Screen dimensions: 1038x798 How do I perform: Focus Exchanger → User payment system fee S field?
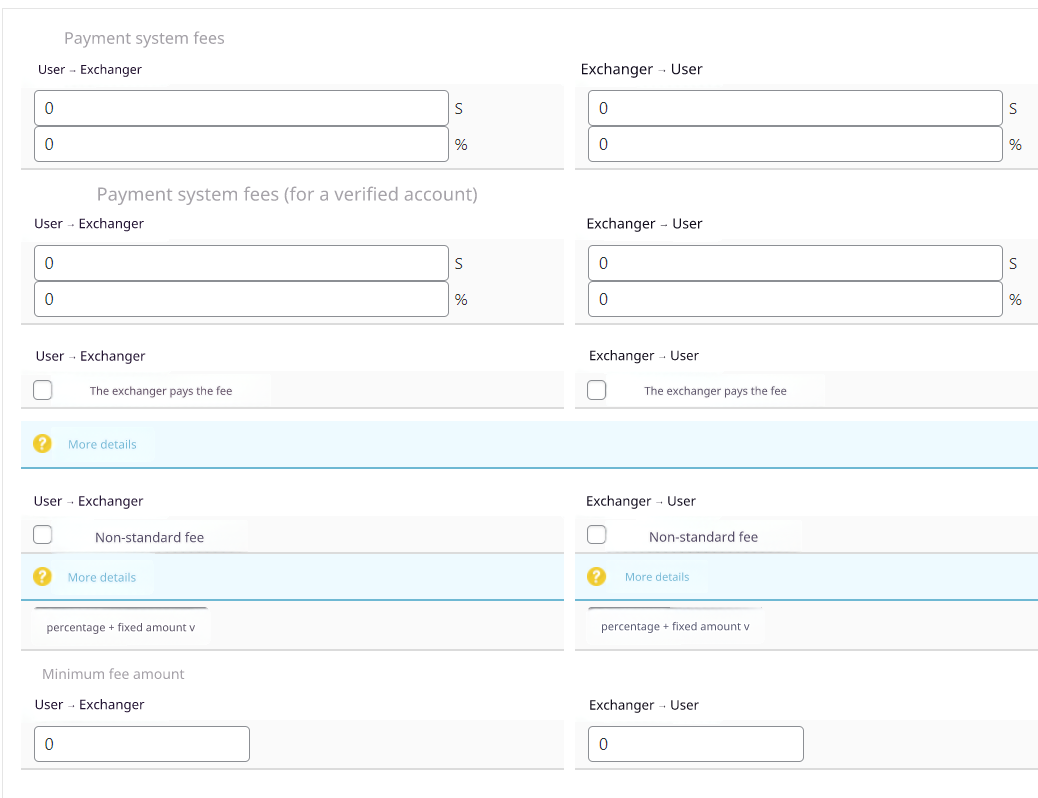pos(795,108)
